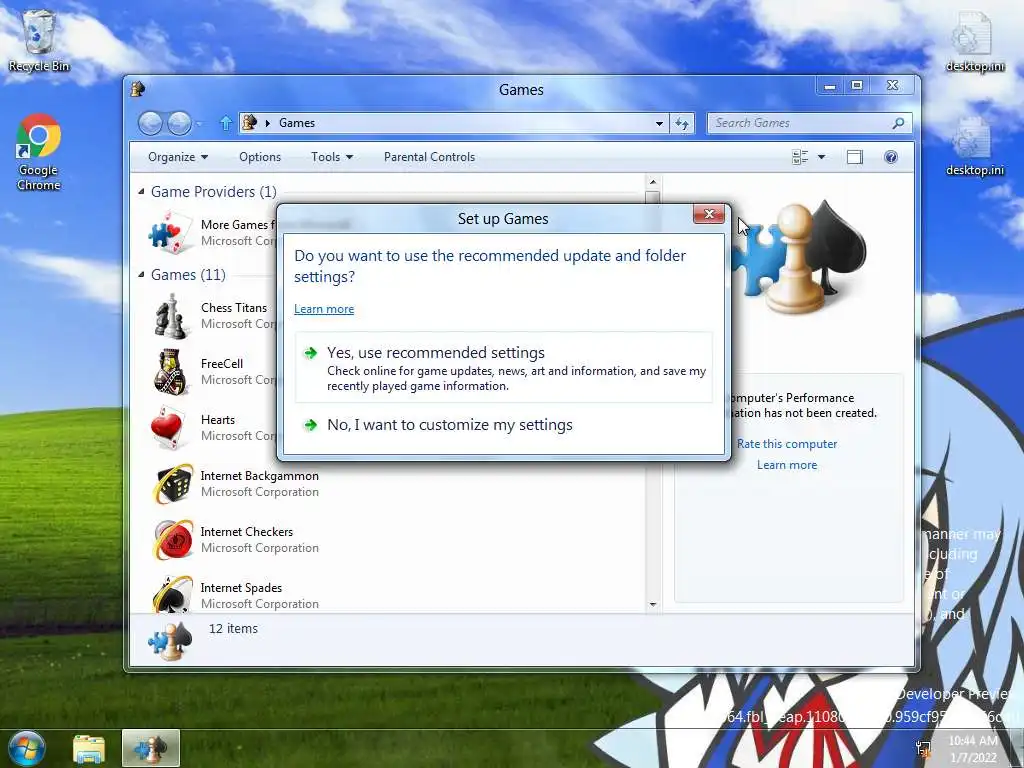The width and height of the screenshot is (1024, 768).
Task: Open Parental Controls from toolbar
Action: (429, 157)
